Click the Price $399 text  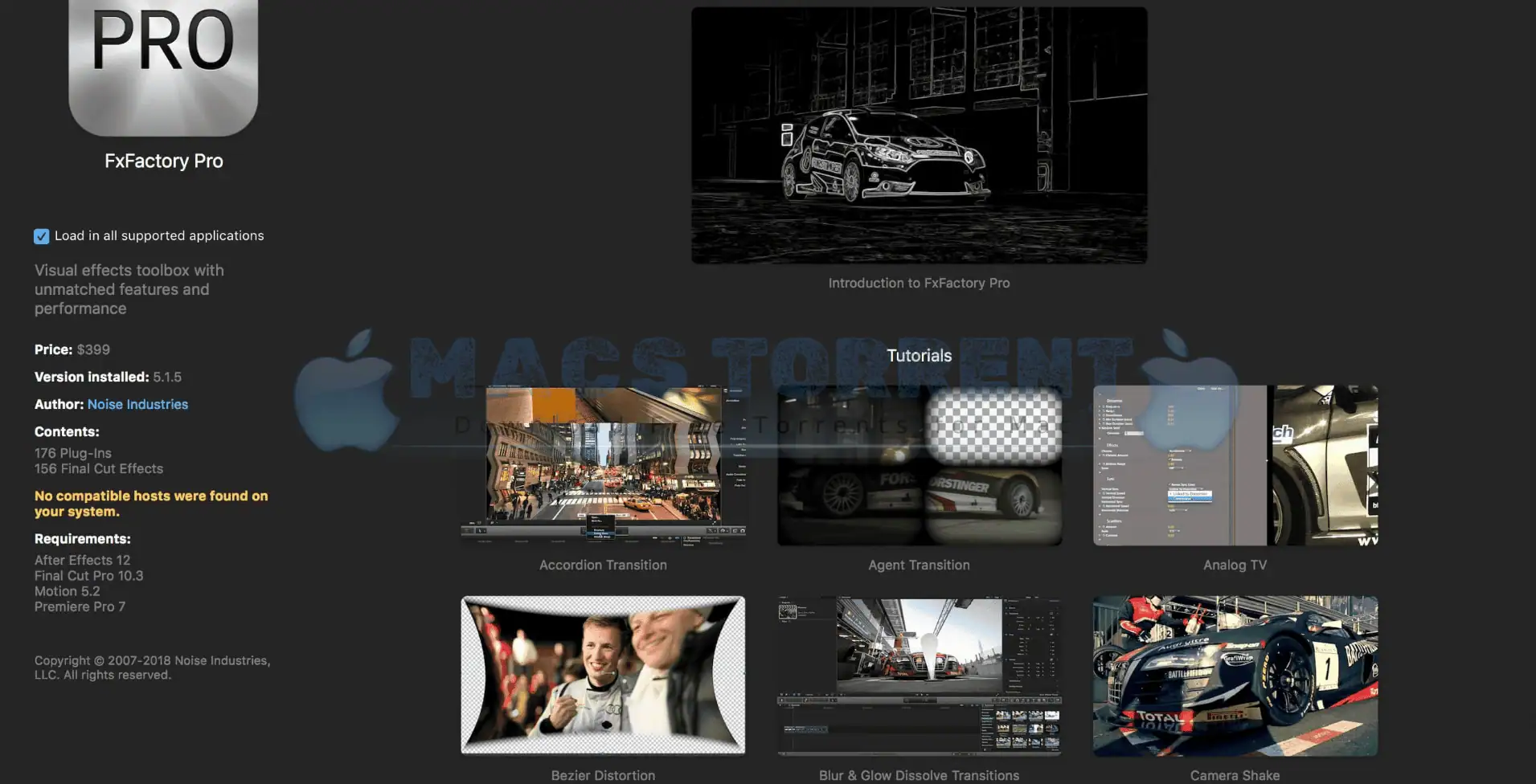point(72,349)
